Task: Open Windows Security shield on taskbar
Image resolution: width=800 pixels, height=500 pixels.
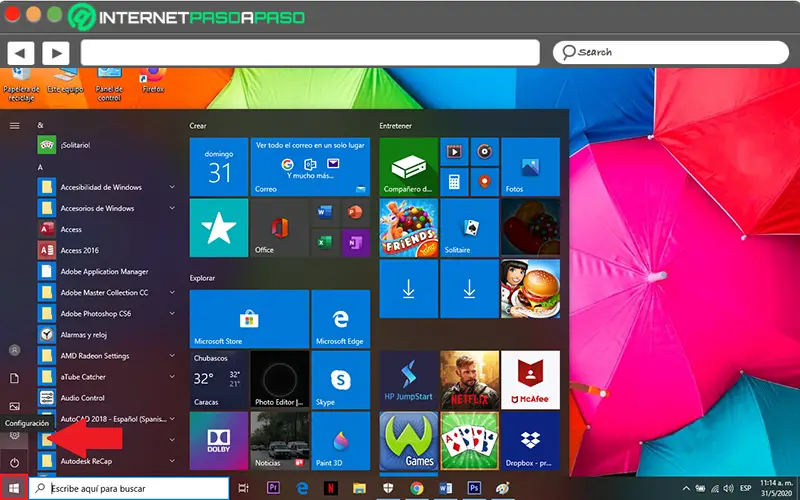Action: coord(388,488)
